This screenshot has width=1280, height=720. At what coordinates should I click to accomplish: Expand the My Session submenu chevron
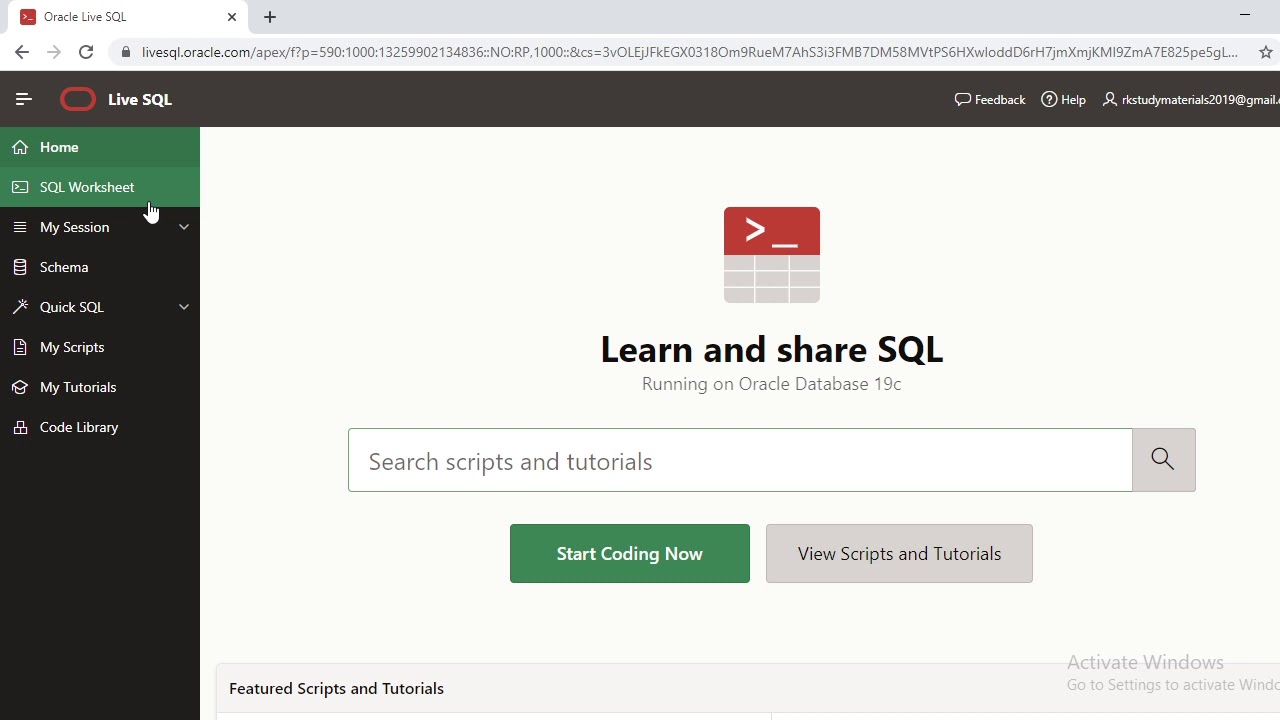(184, 227)
